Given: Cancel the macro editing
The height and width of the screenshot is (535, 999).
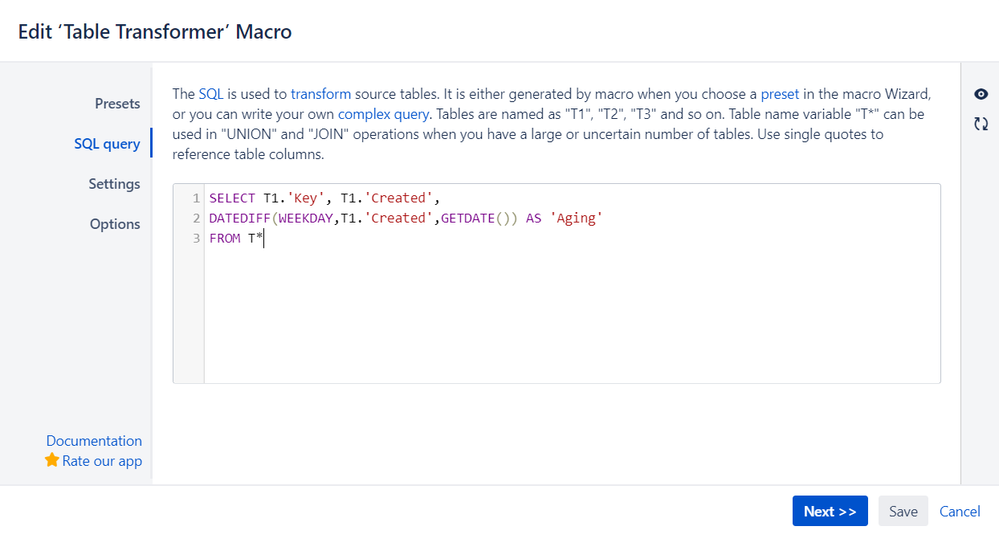Looking at the screenshot, I should tap(959, 511).
